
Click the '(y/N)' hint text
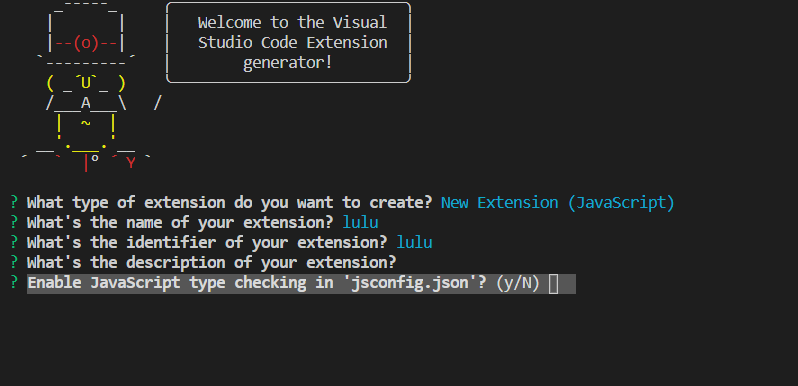click(518, 284)
